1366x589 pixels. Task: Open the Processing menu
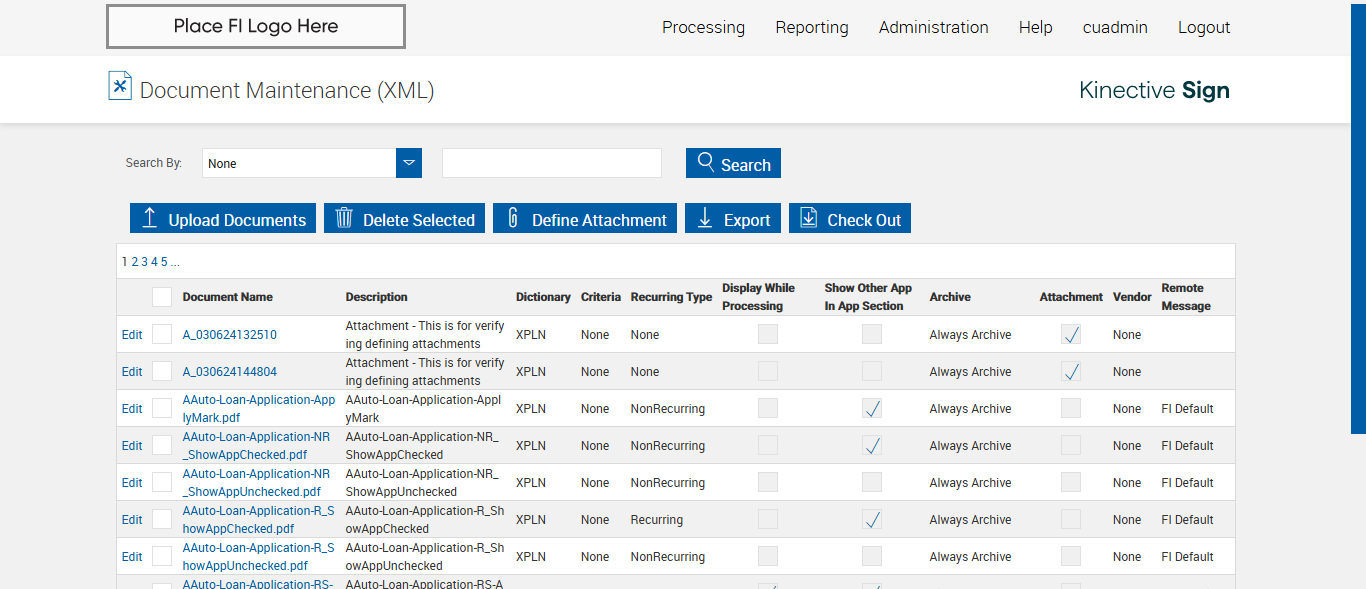pos(703,28)
